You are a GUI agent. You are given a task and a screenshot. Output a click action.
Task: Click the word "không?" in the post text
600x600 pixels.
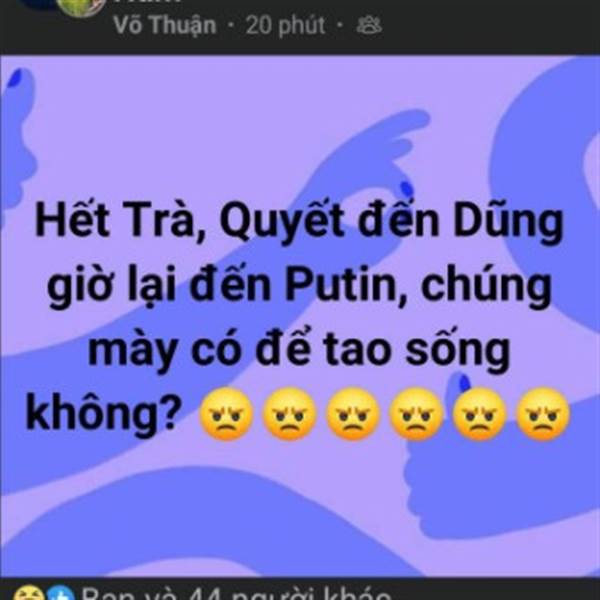103,413
